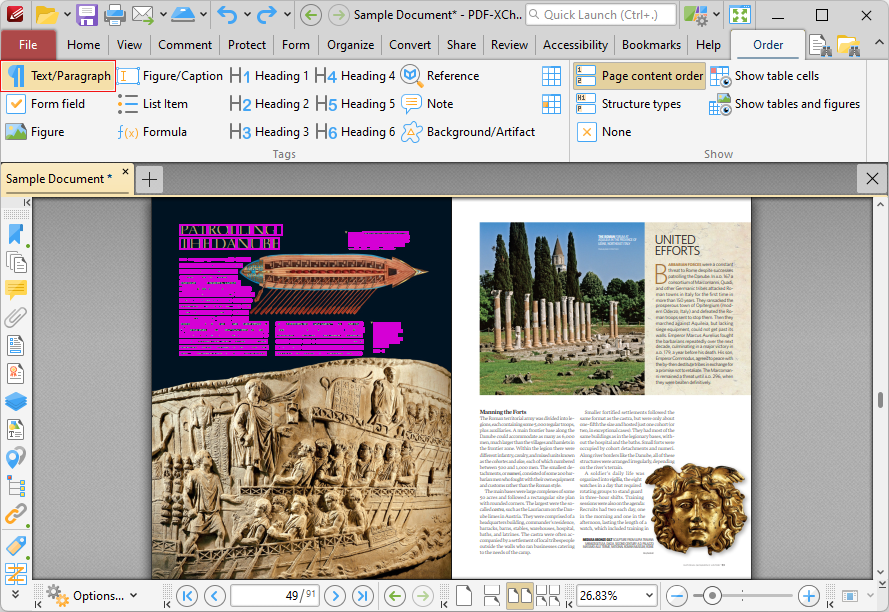
Task: Click None to clear highlighting
Action: coord(603,131)
